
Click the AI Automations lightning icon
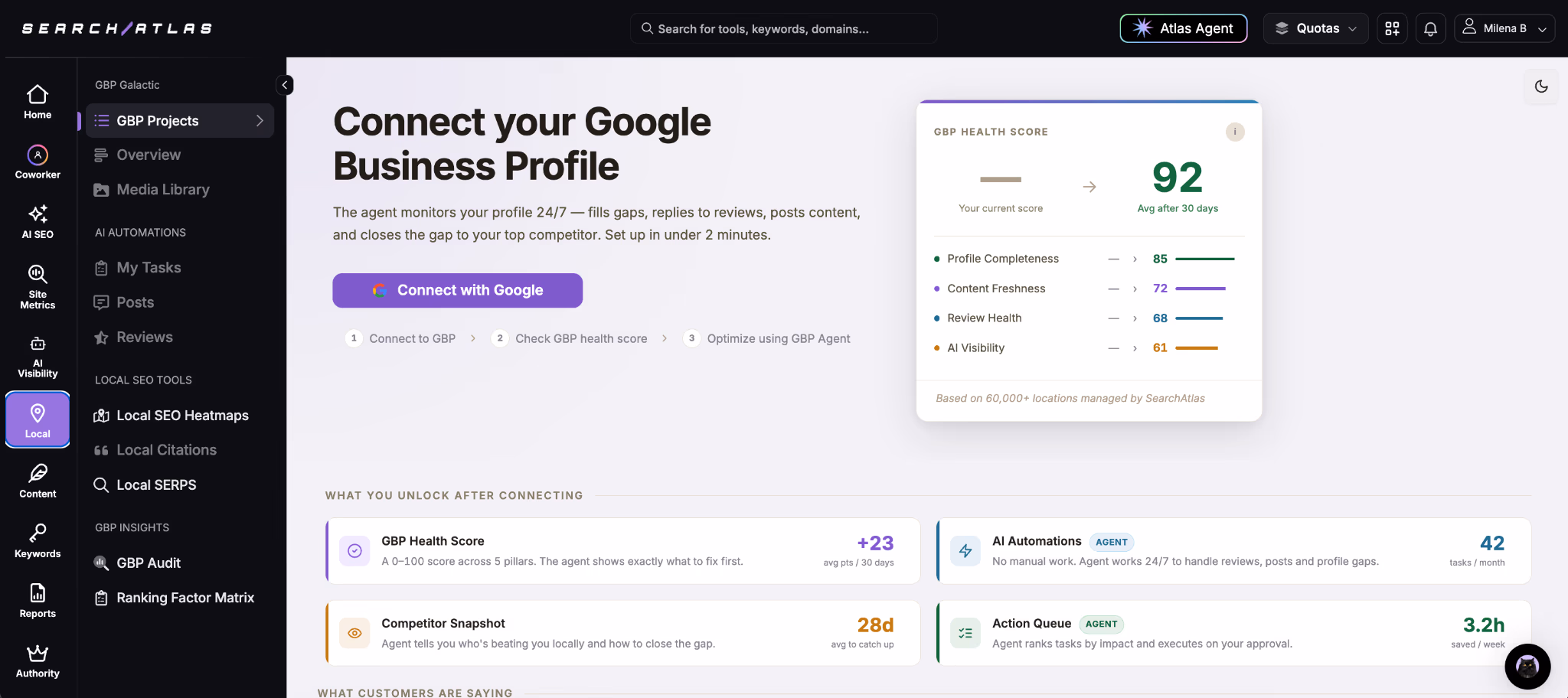pos(965,551)
